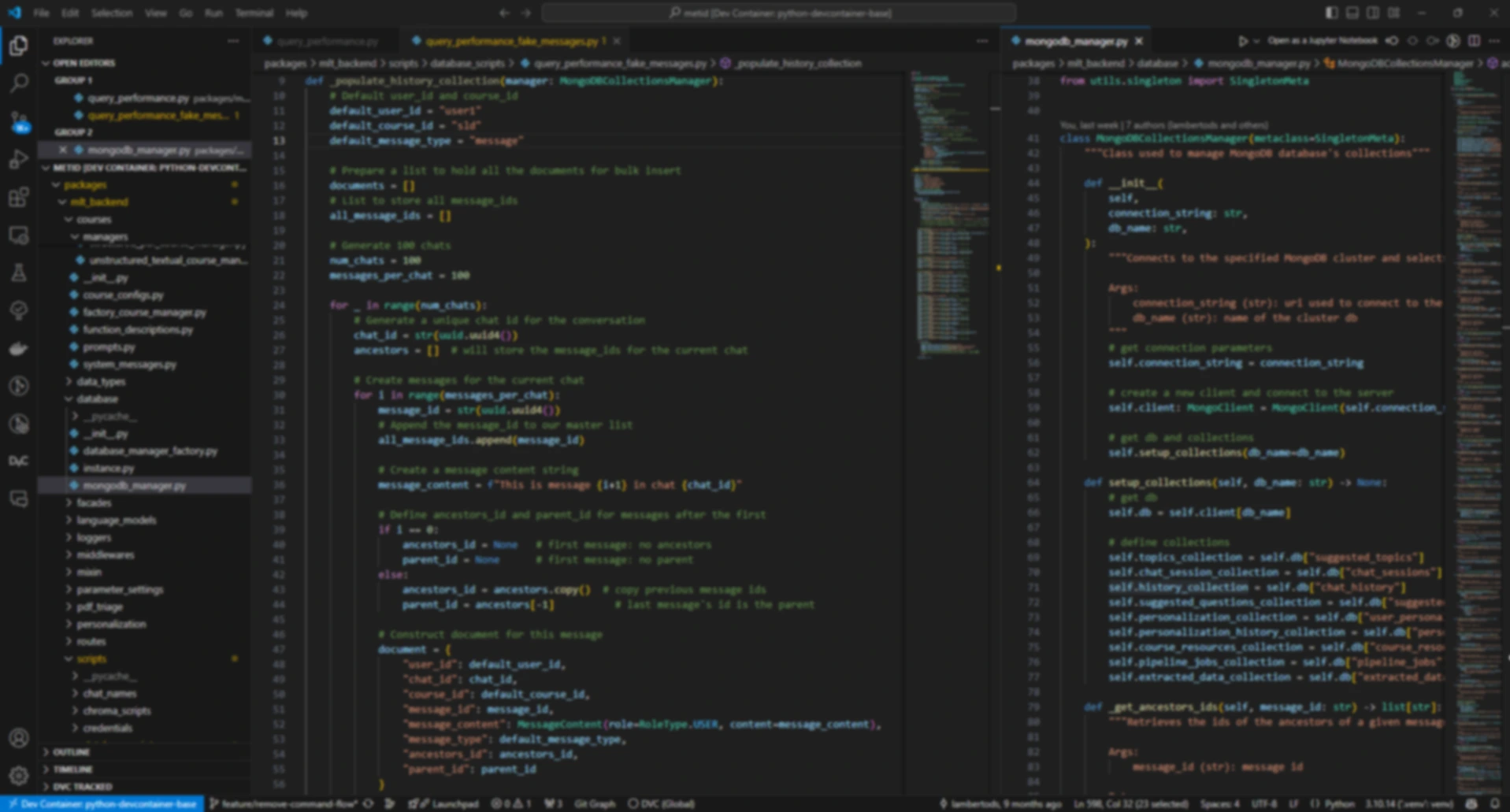Image resolution: width=1510 pixels, height=812 pixels.
Task: Open the Source Control view
Action: tap(19, 121)
